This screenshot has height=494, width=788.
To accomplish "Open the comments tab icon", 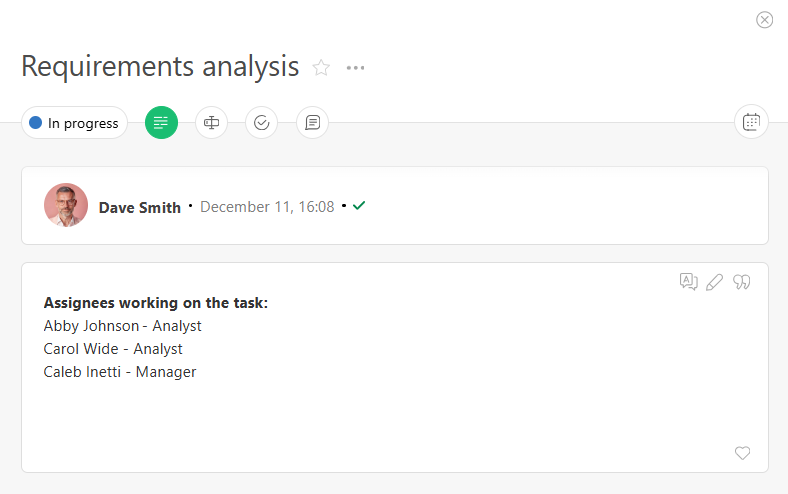I will click(x=312, y=123).
